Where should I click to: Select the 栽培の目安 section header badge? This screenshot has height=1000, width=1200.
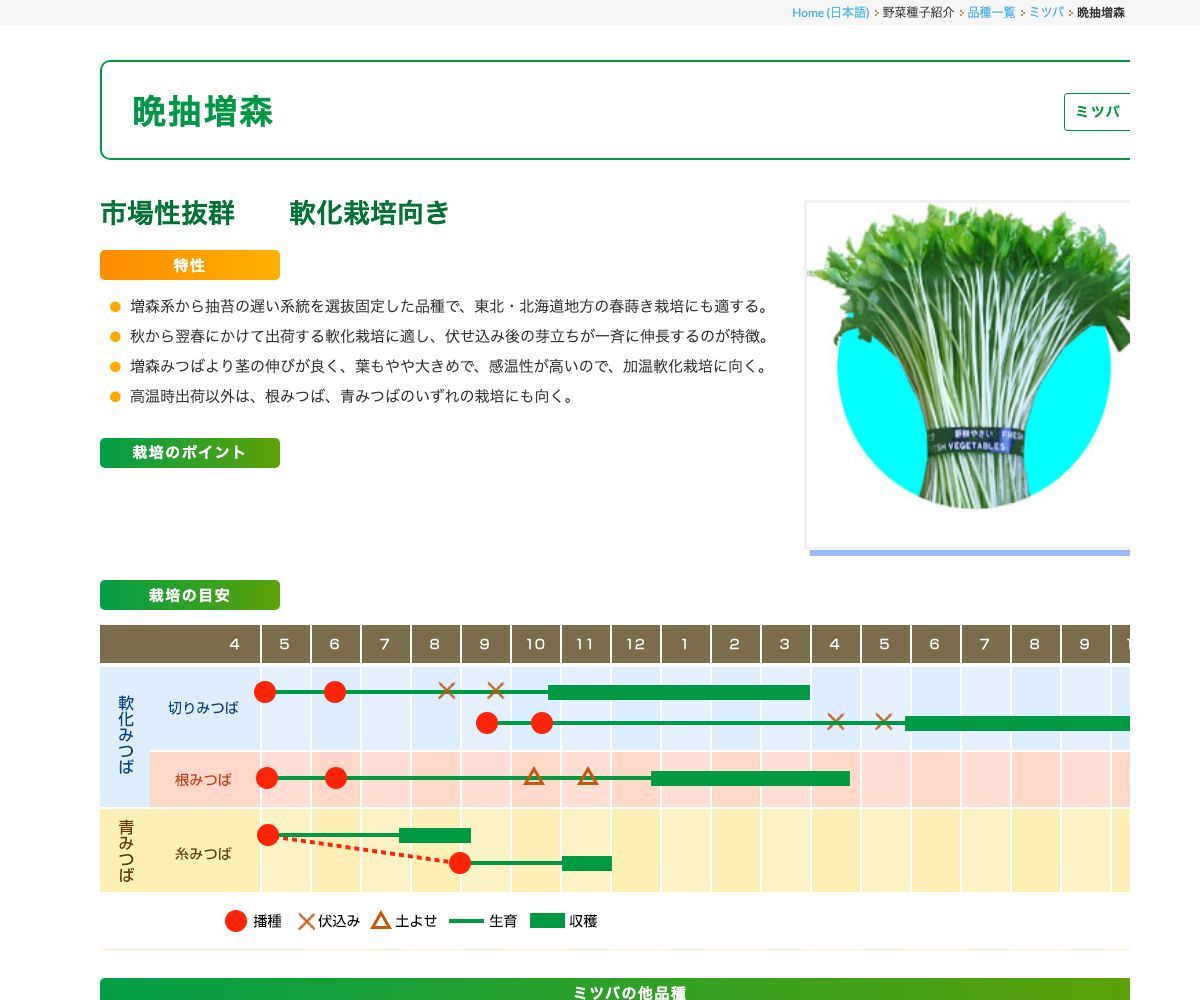click(x=189, y=595)
